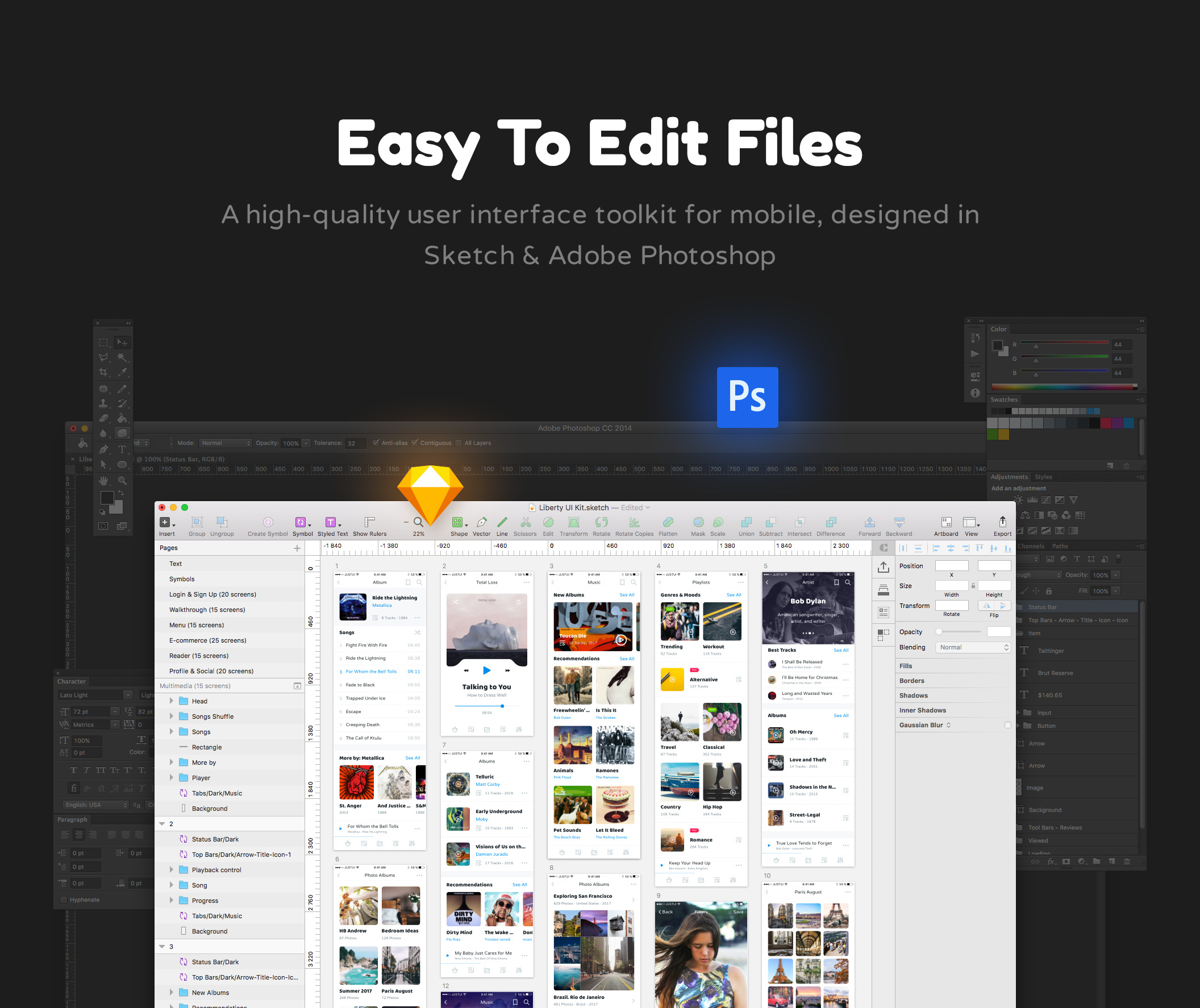Toggle the Anti-alias checkbox
Image resolution: width=1200 pixels, height=1008 pixels.
[376, 443]
